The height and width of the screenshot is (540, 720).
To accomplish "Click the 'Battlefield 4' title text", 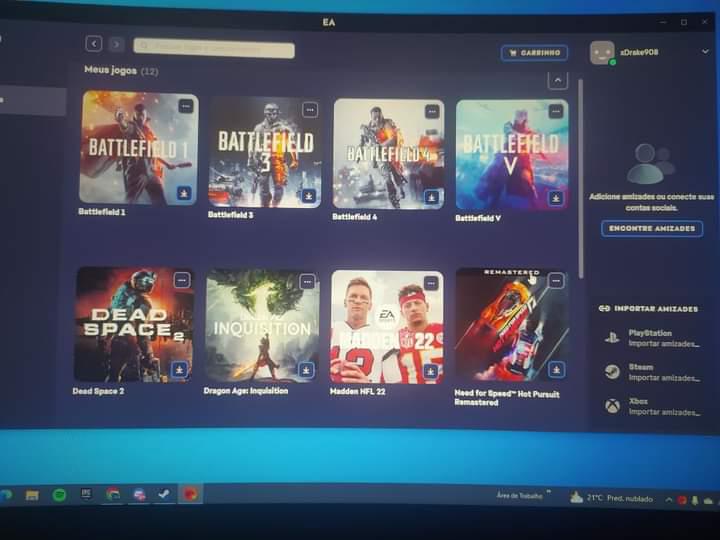I will click(354, 217).
